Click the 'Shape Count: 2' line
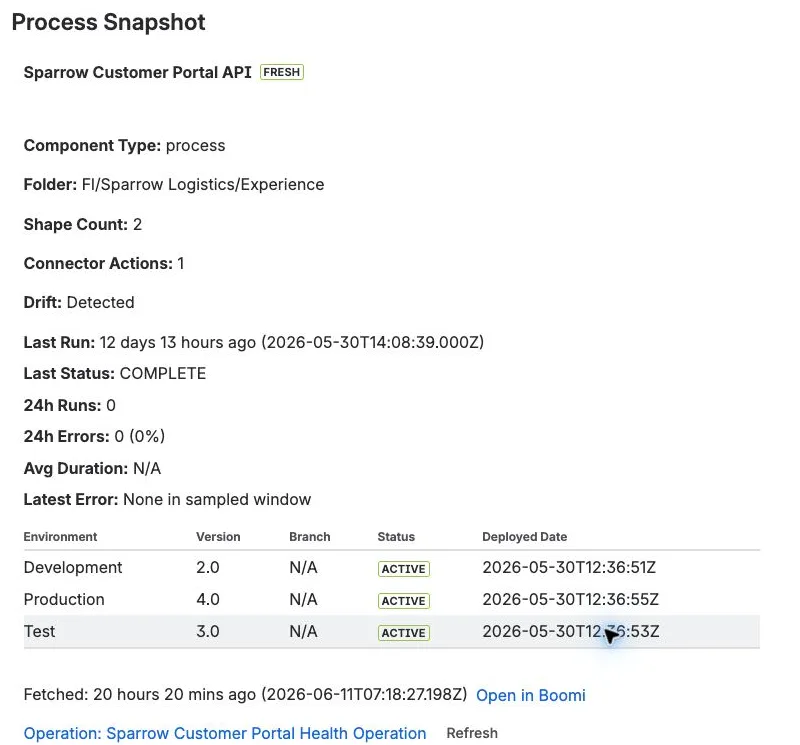Viewport: 800px width, 745px height. [83, 225]
